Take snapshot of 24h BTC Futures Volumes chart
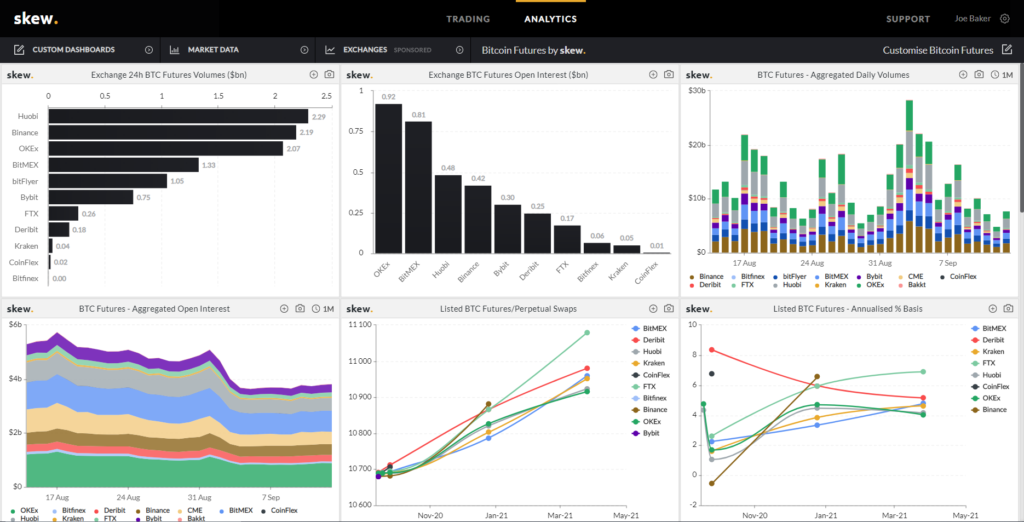Viewport: 1024px width, 522px height. 329,74
